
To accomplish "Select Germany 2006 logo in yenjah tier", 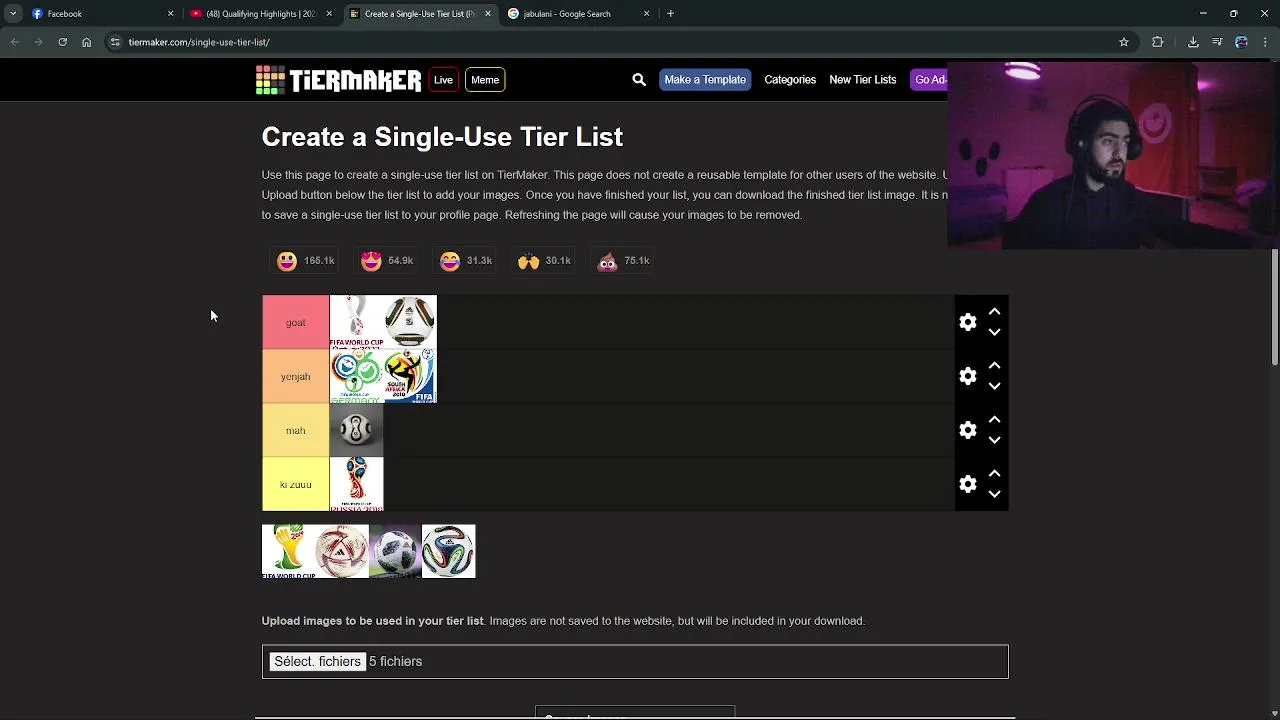I will [356, 376].
